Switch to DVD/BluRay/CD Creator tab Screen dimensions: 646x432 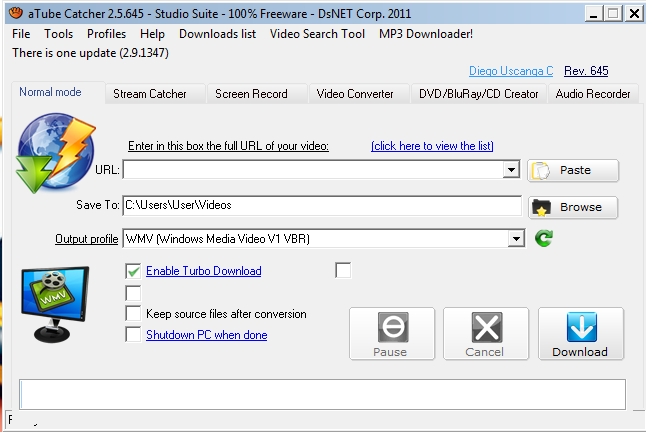(479, 94)
